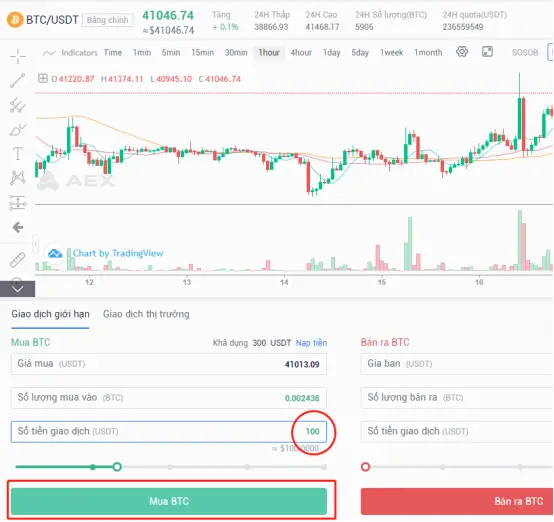Click the Bán ra BTC button
This screenshot has height=522, width=554.
pos(457,501)
